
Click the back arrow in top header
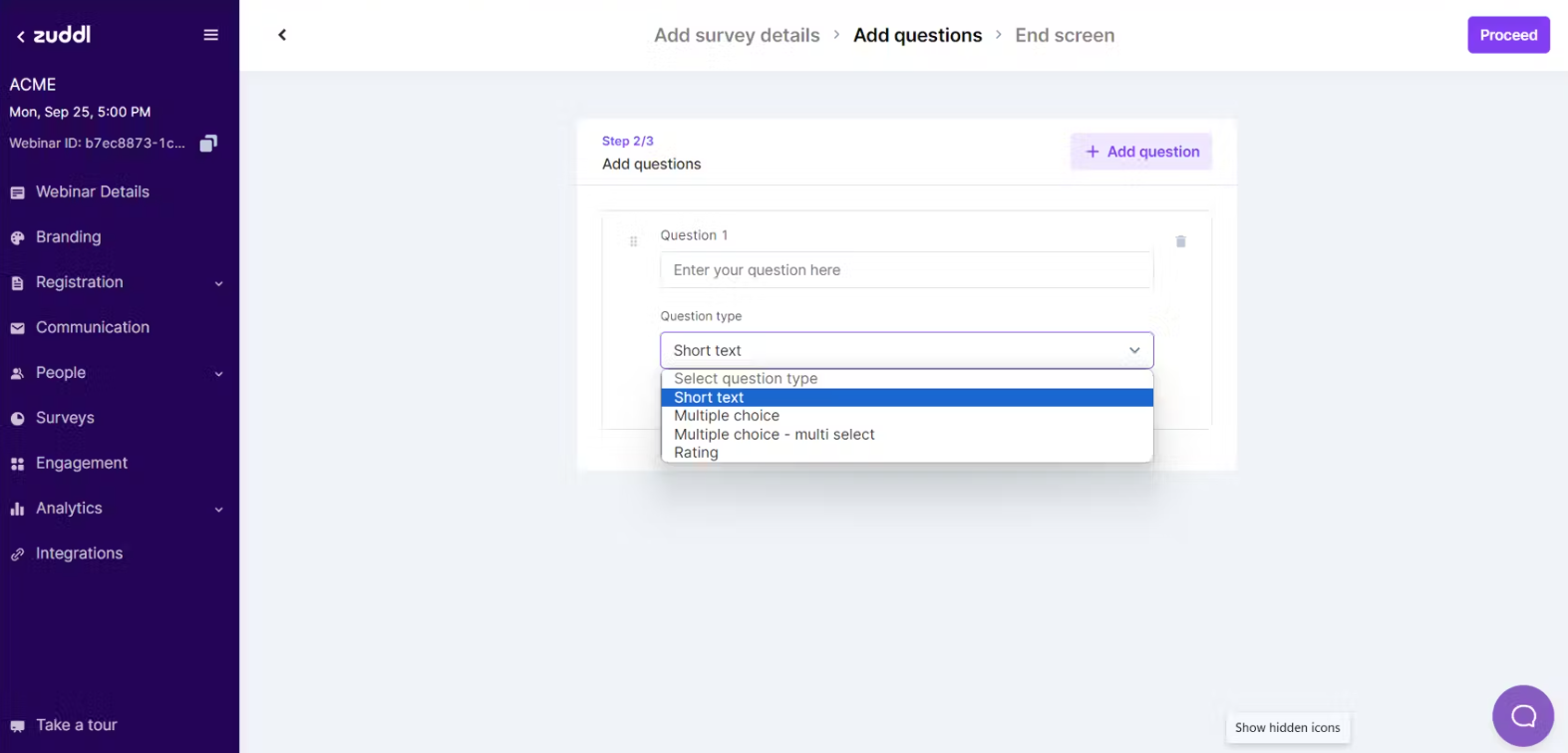coord(282,35)
